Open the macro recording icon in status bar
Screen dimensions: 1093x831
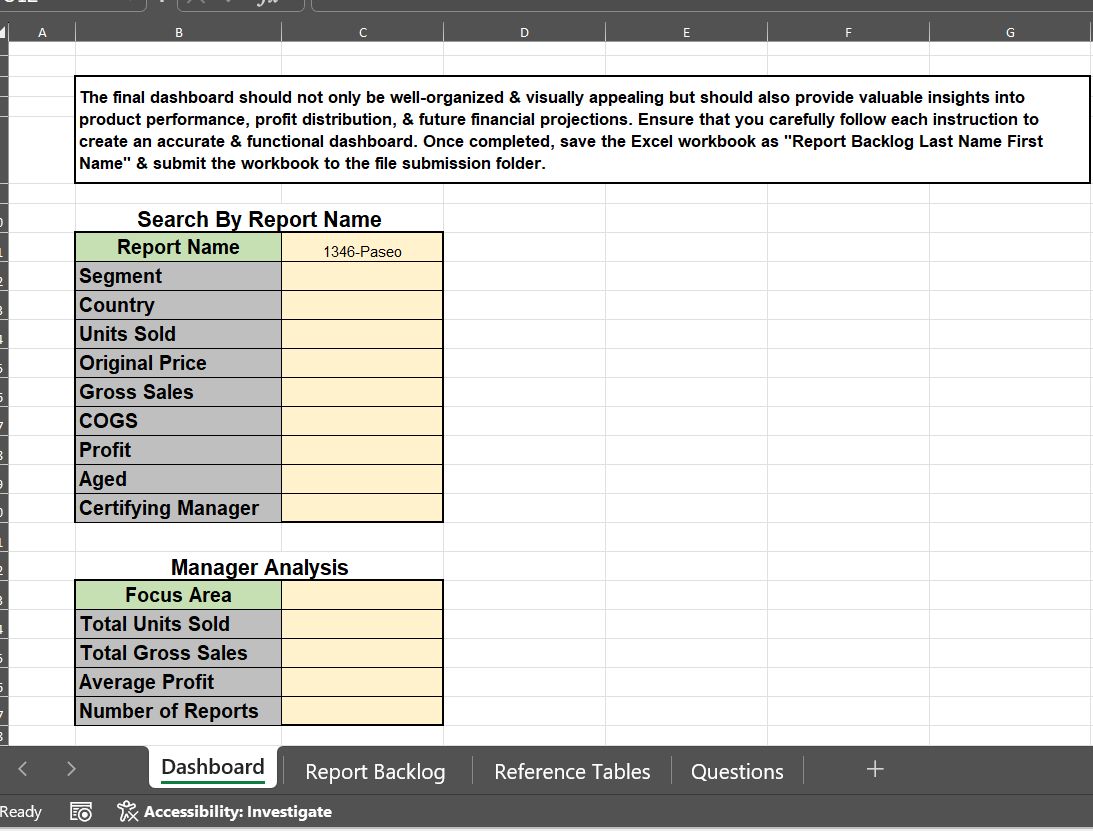pyautogui.click(x=80, y=811)
